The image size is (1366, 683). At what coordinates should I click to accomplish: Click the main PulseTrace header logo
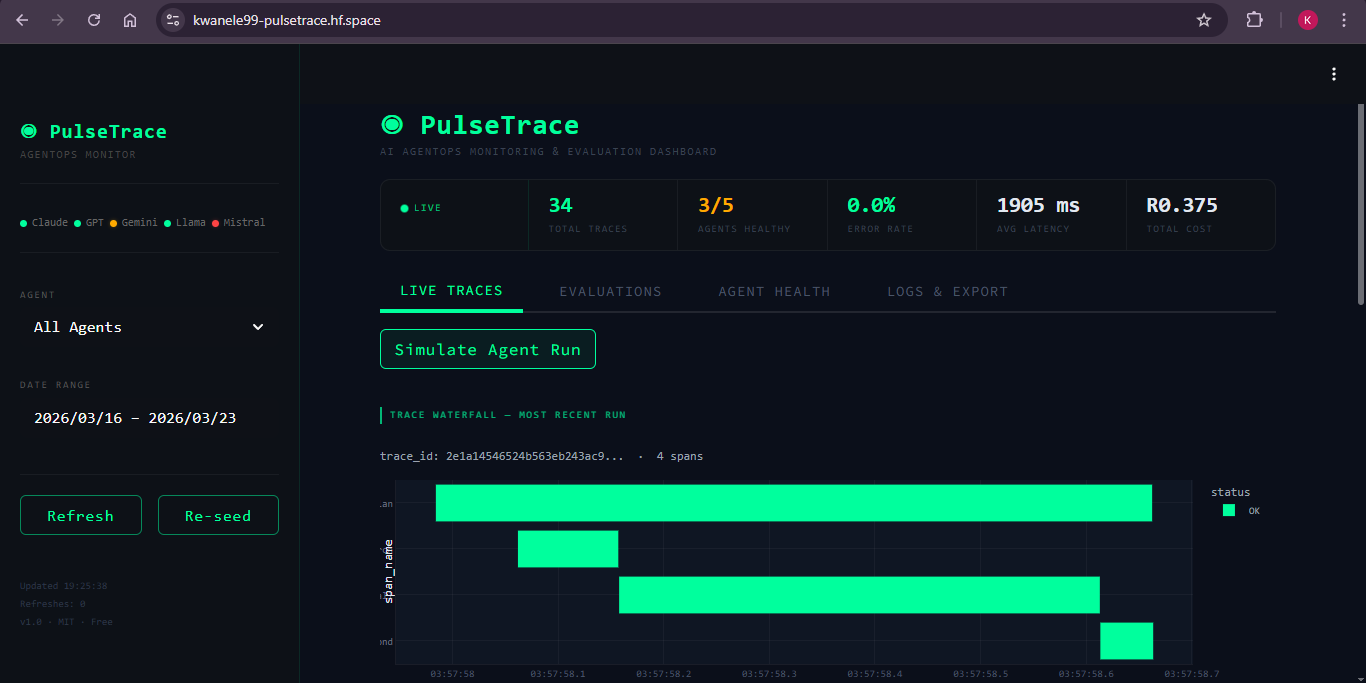pos(392,125)
